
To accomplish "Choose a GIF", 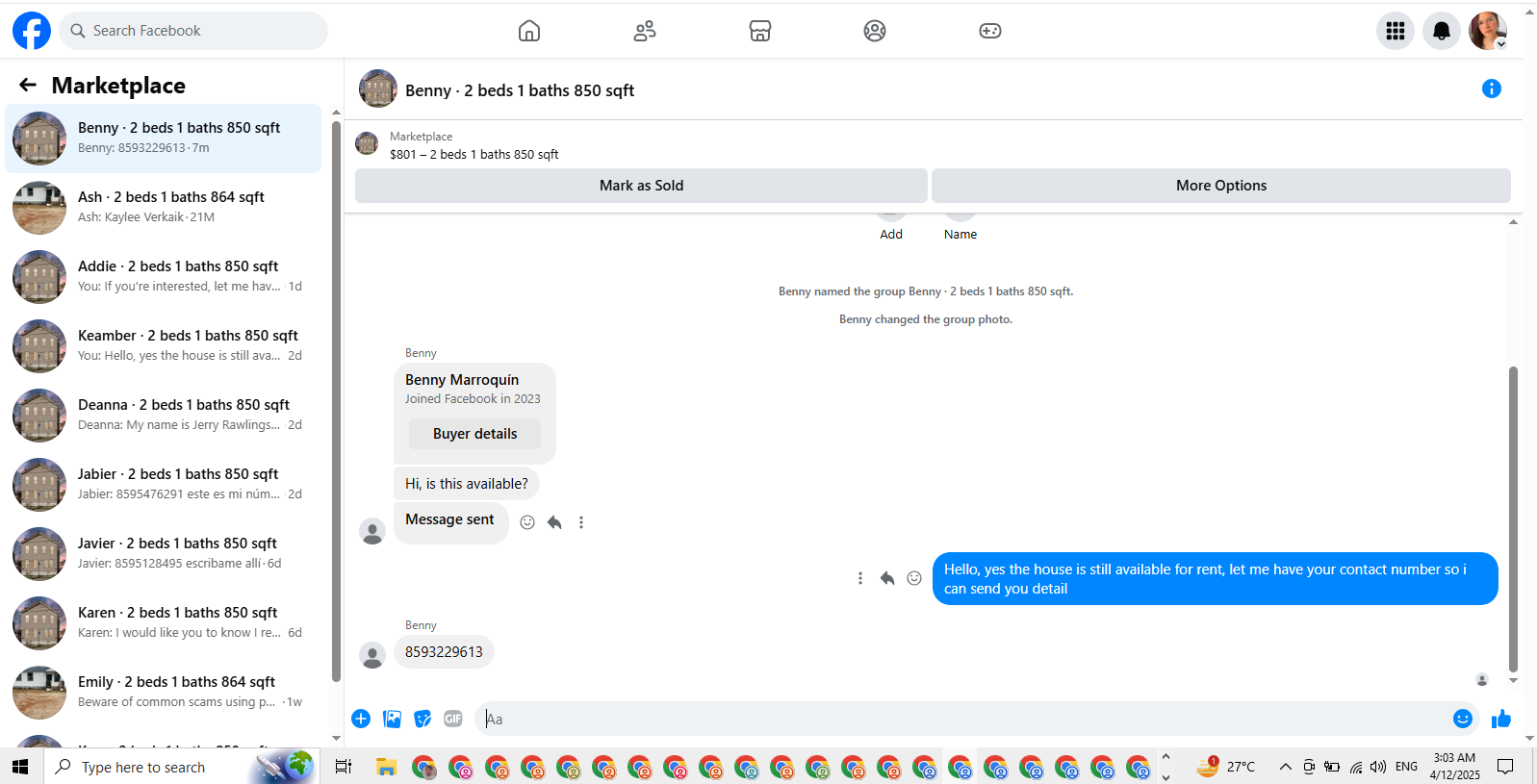I will click(x=453, y=719).
